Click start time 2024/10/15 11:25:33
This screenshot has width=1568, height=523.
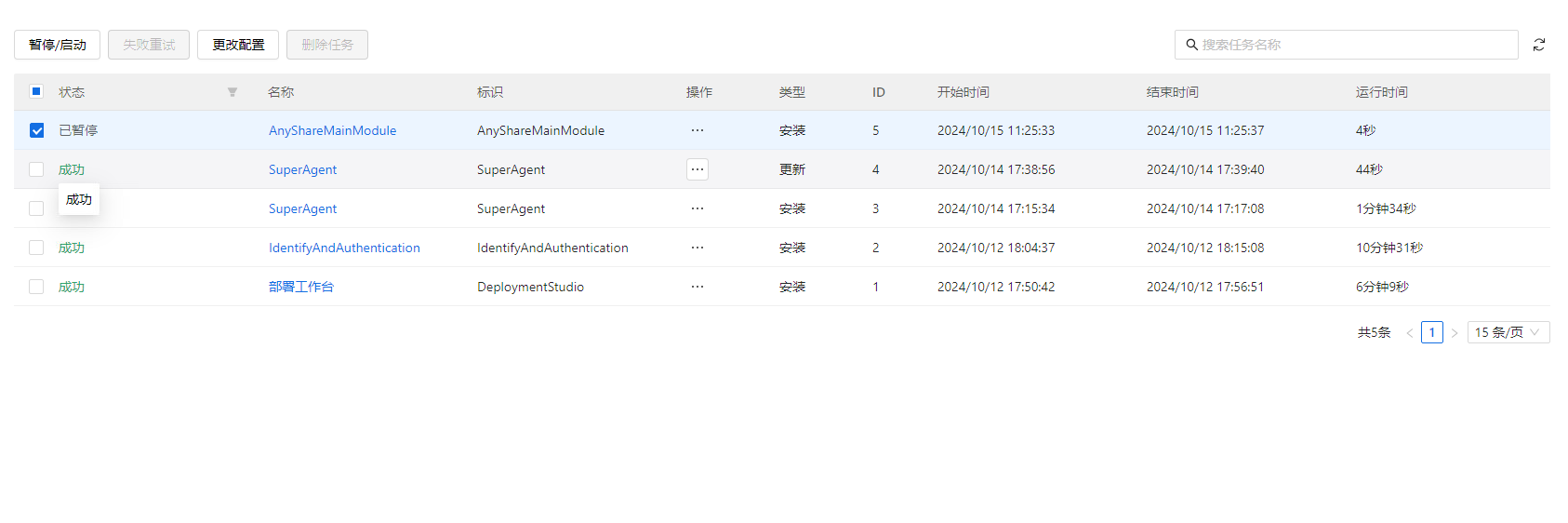pos(996,130)
